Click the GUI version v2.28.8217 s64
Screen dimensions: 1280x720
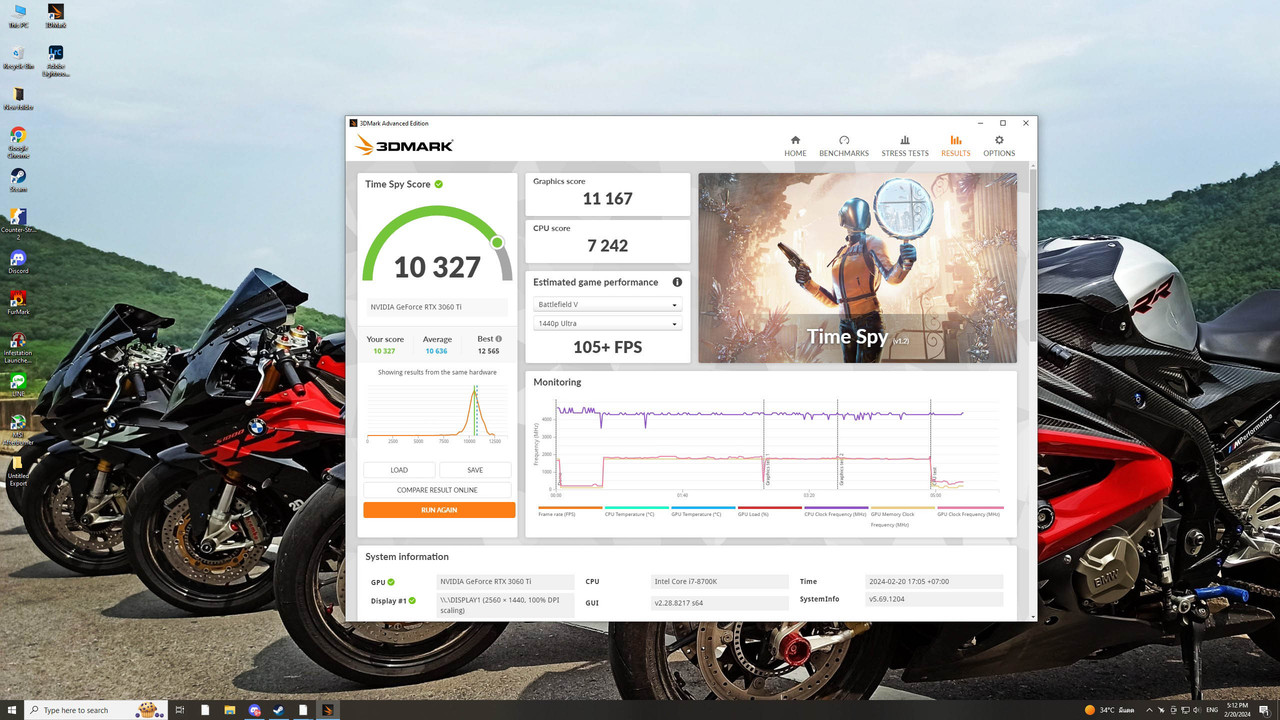(718, 603)
